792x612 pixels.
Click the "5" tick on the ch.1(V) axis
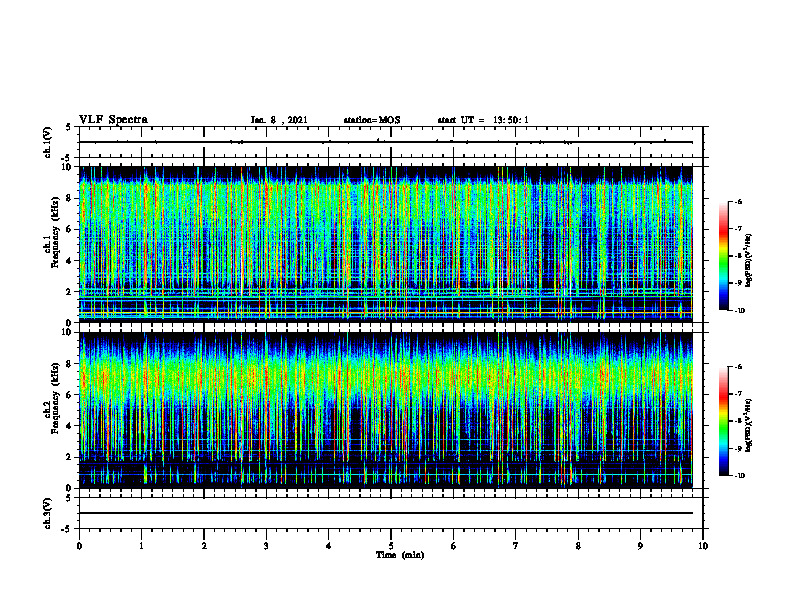coord(69,127)
